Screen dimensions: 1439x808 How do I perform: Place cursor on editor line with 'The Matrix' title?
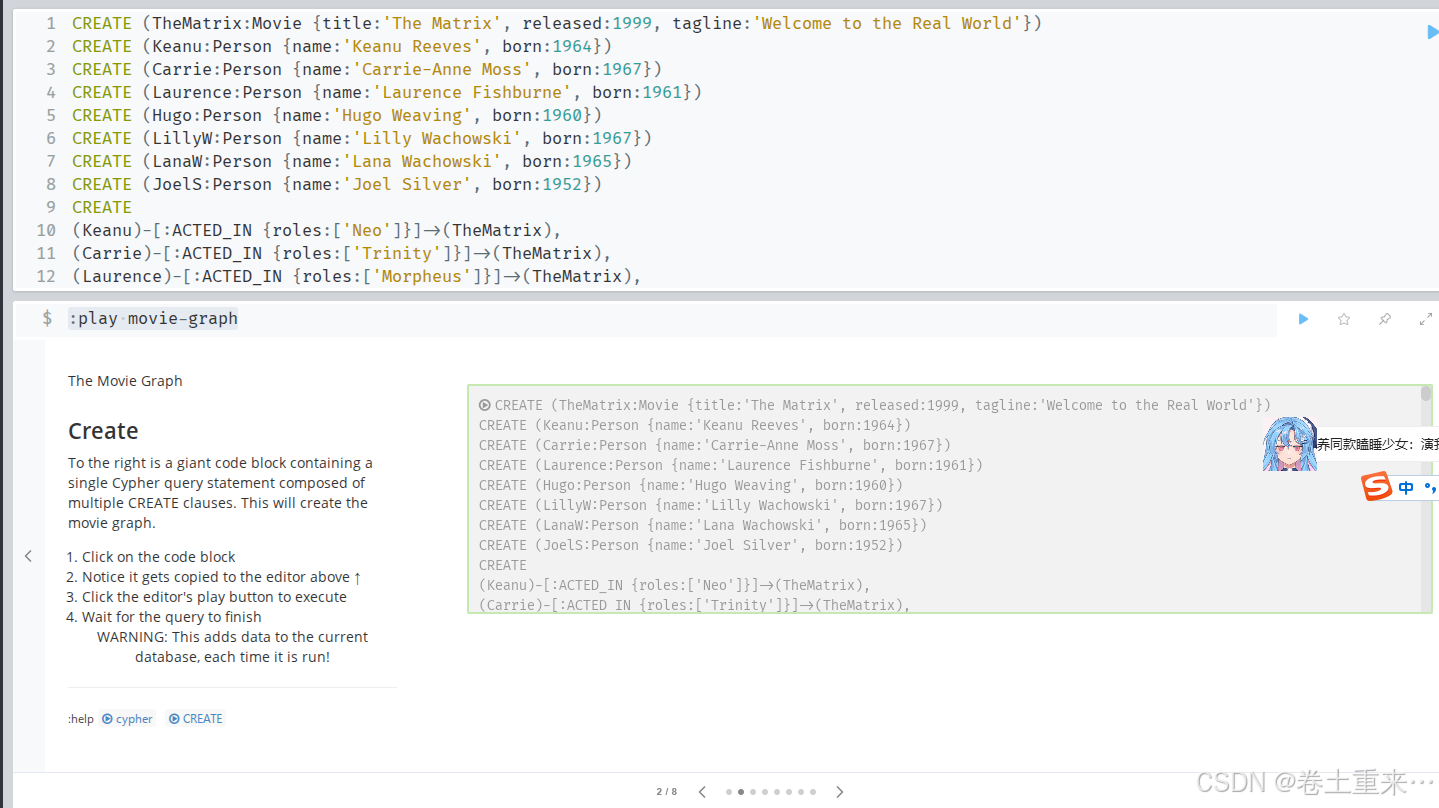pos(557,23)
